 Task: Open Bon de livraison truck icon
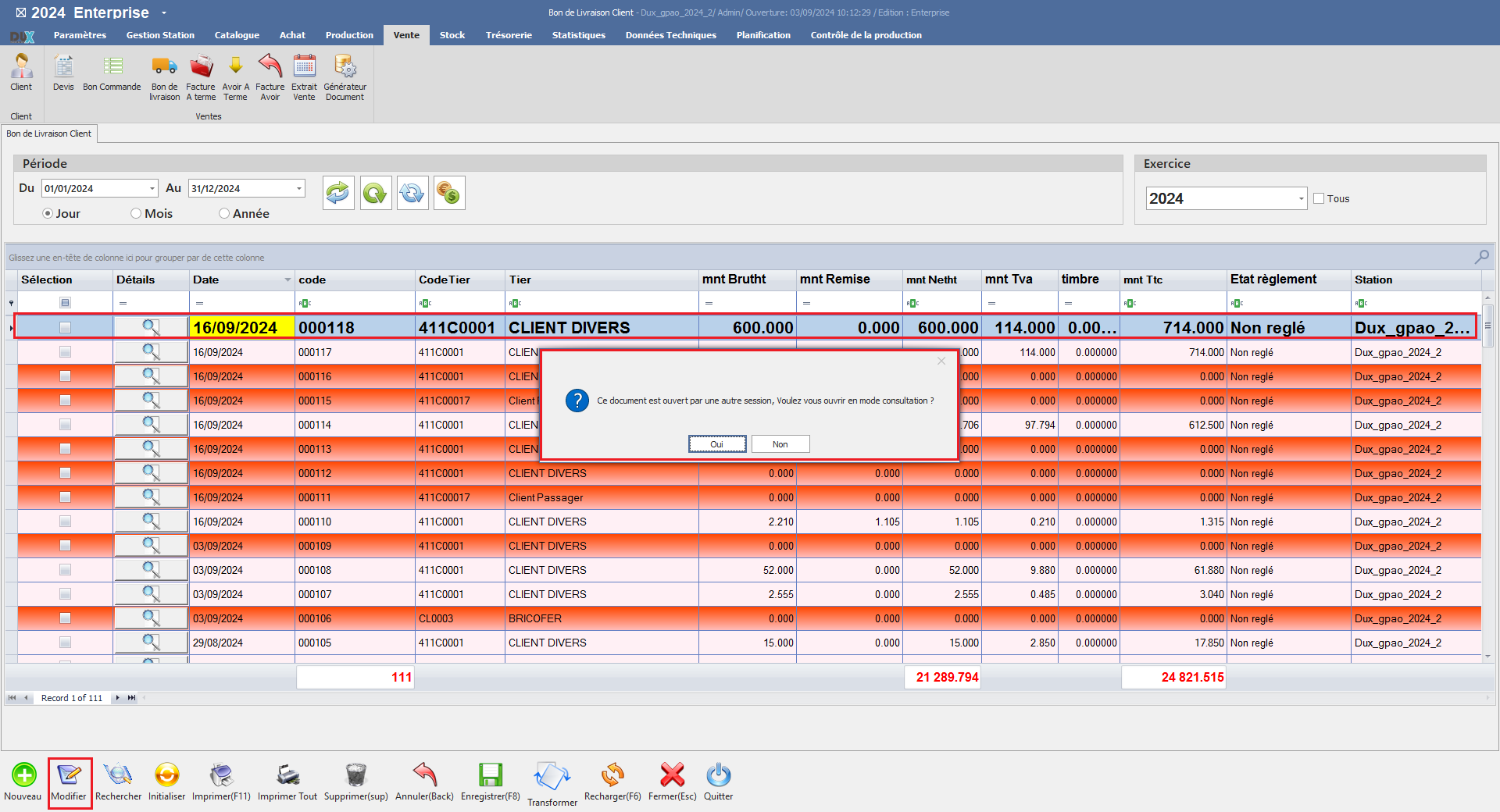[164, 66]
